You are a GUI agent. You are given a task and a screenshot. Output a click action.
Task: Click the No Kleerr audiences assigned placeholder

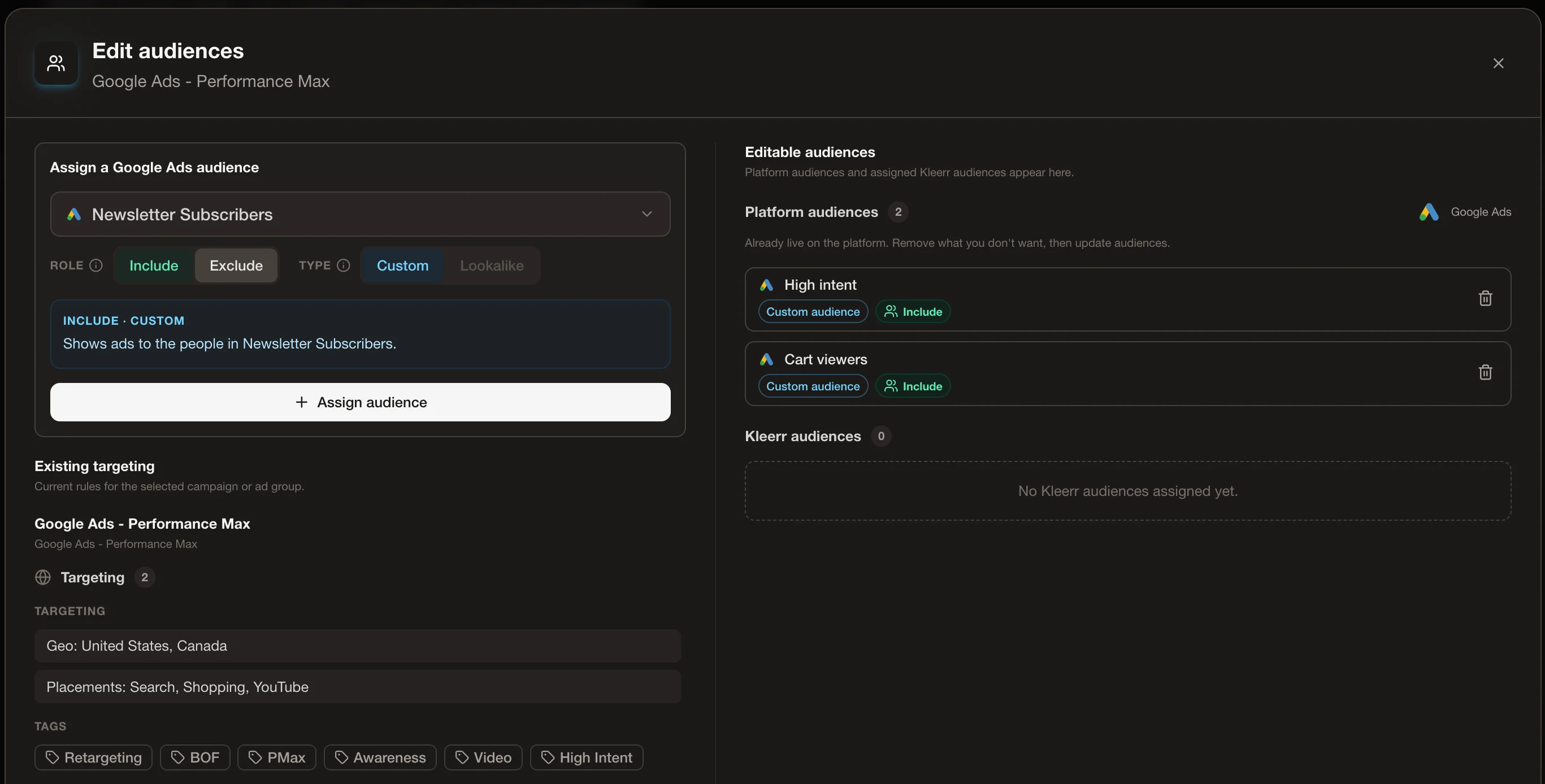pos(1127,491)
